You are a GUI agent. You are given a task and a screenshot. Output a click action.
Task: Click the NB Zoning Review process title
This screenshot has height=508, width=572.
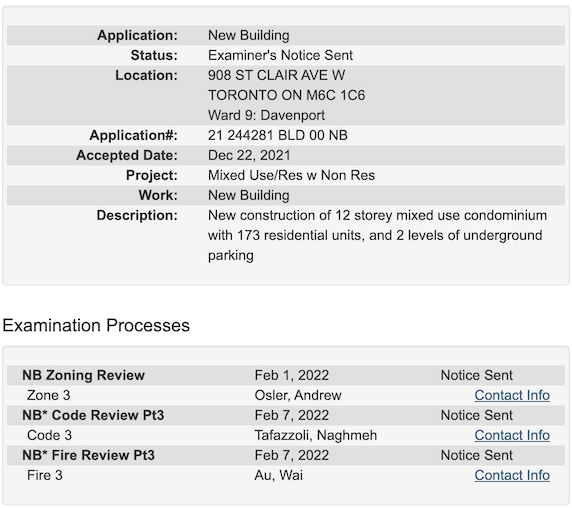pos(83,375)
